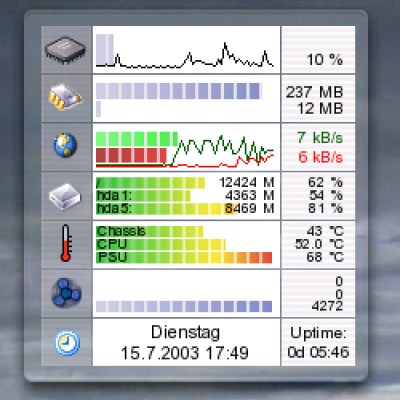Click the CPU temperature bar

(161, 244)
